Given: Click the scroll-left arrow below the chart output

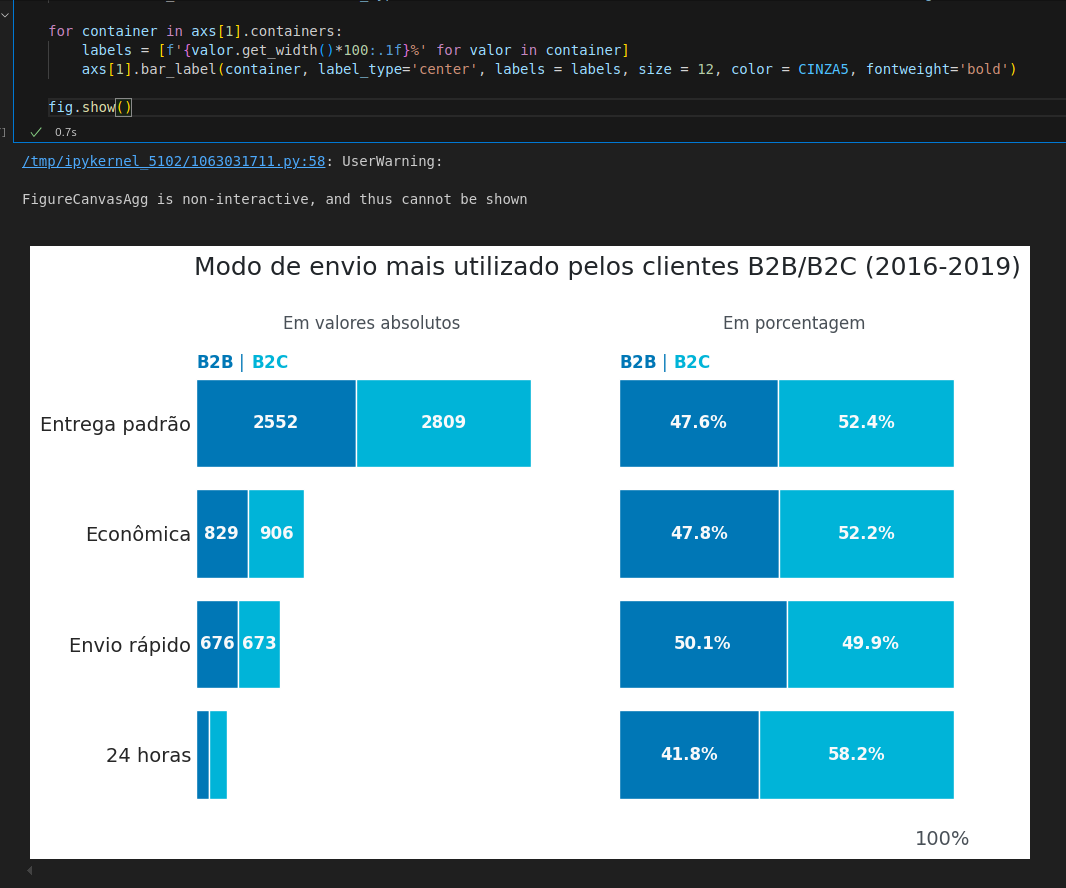Looking at the screenshot, I should click(x=30, y=870).
